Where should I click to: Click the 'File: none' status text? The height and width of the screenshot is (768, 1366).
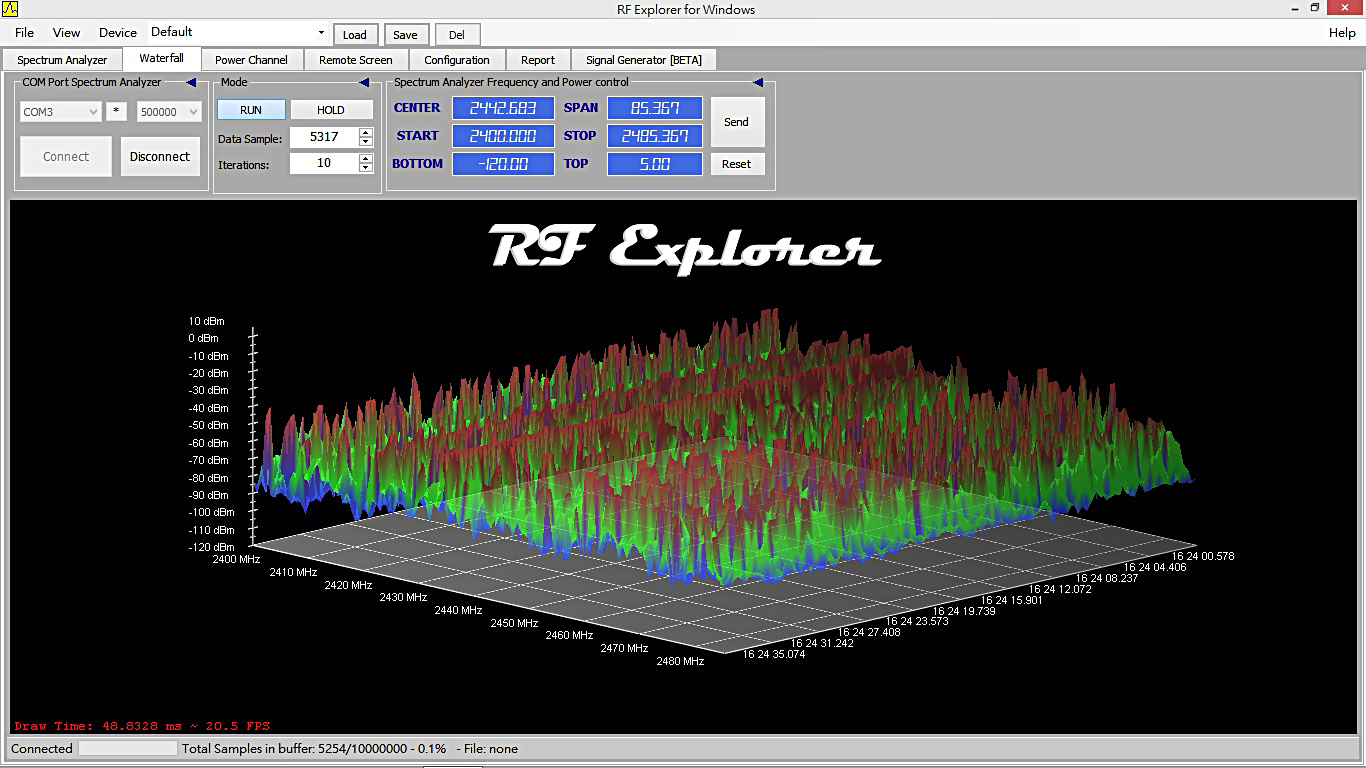487,748
